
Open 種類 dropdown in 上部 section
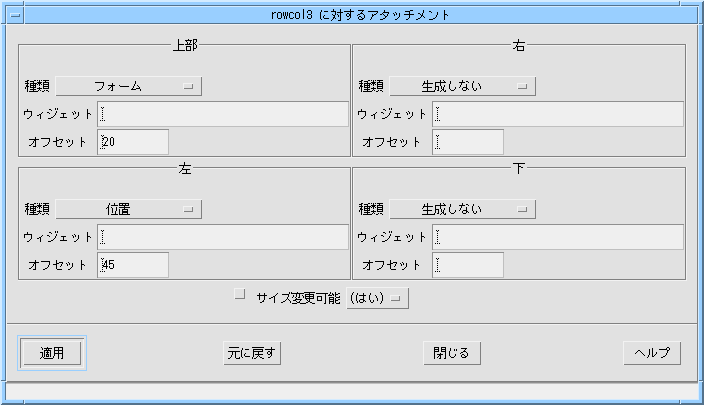[128, 86]
